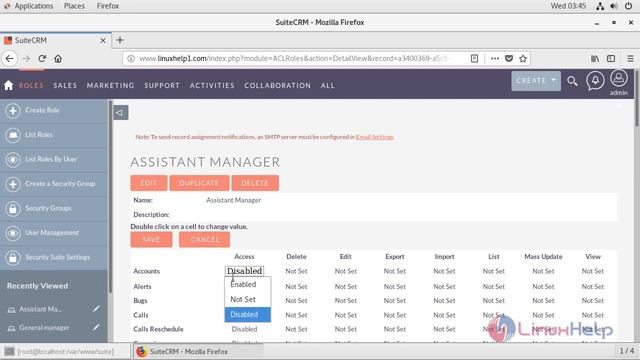Viewport: 640px width, 360px height.
Task: Open the Support menu
Action: click(162, 85)
